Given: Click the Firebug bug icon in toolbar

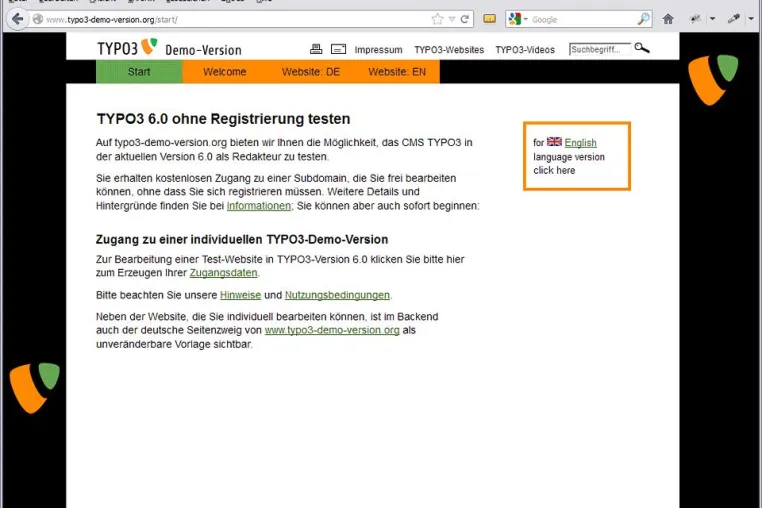Looking at the screenshot, I should pos(695,19).
